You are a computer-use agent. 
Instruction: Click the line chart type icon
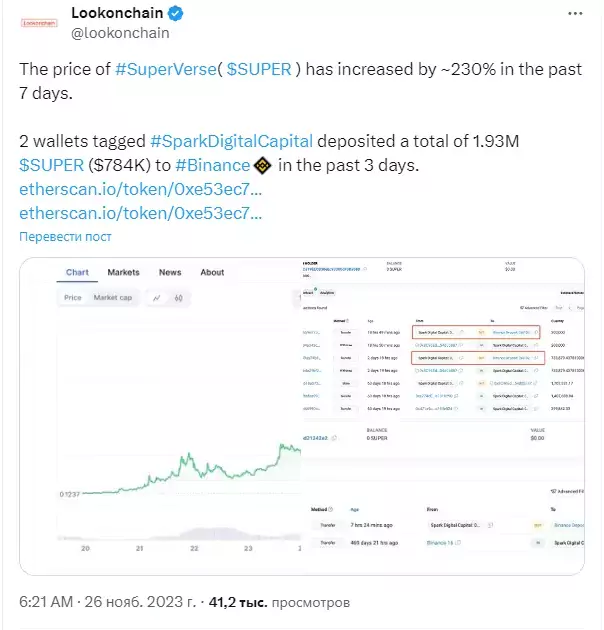click(157, 298)
